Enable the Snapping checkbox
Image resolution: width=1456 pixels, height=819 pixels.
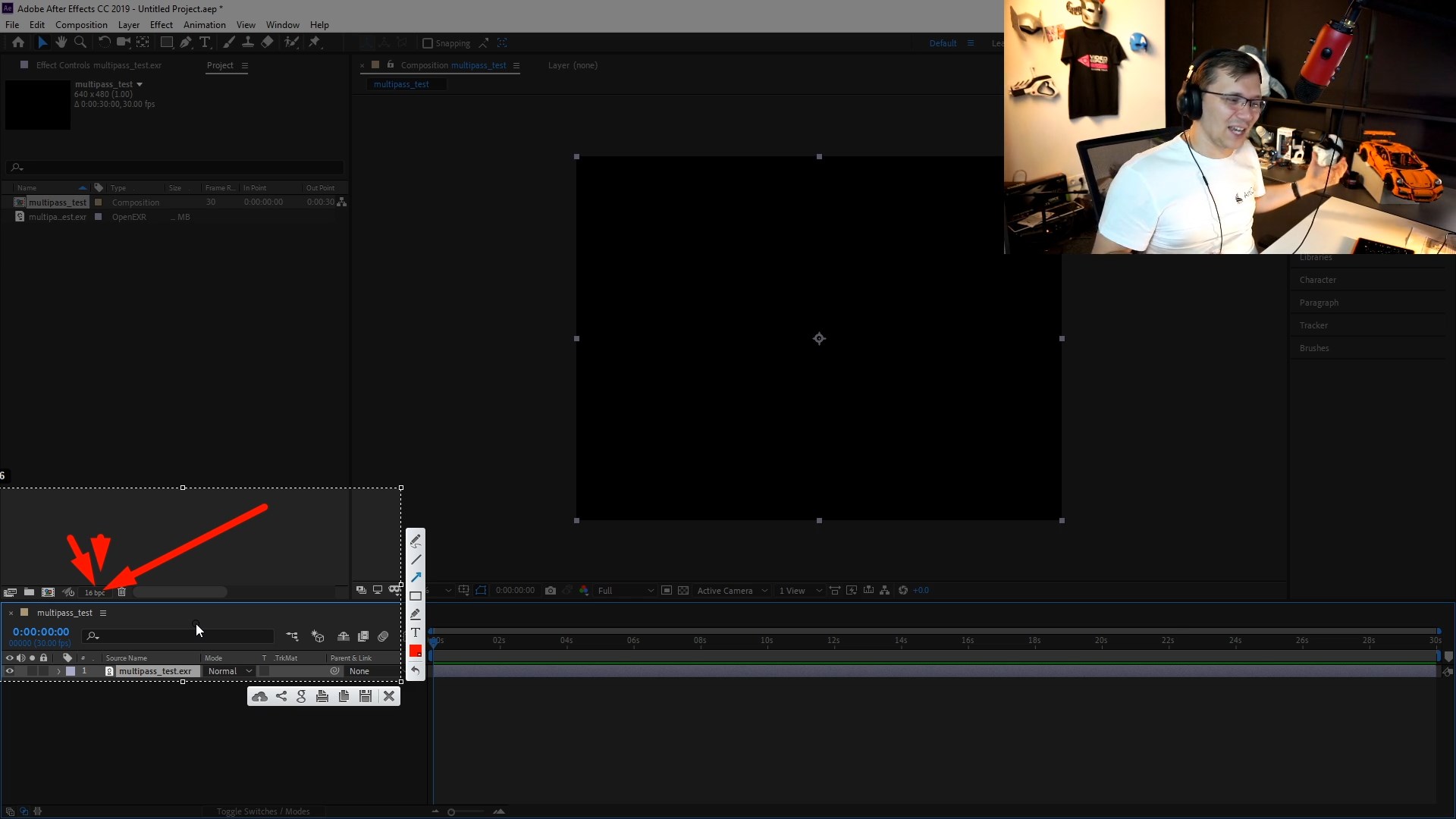428,43
